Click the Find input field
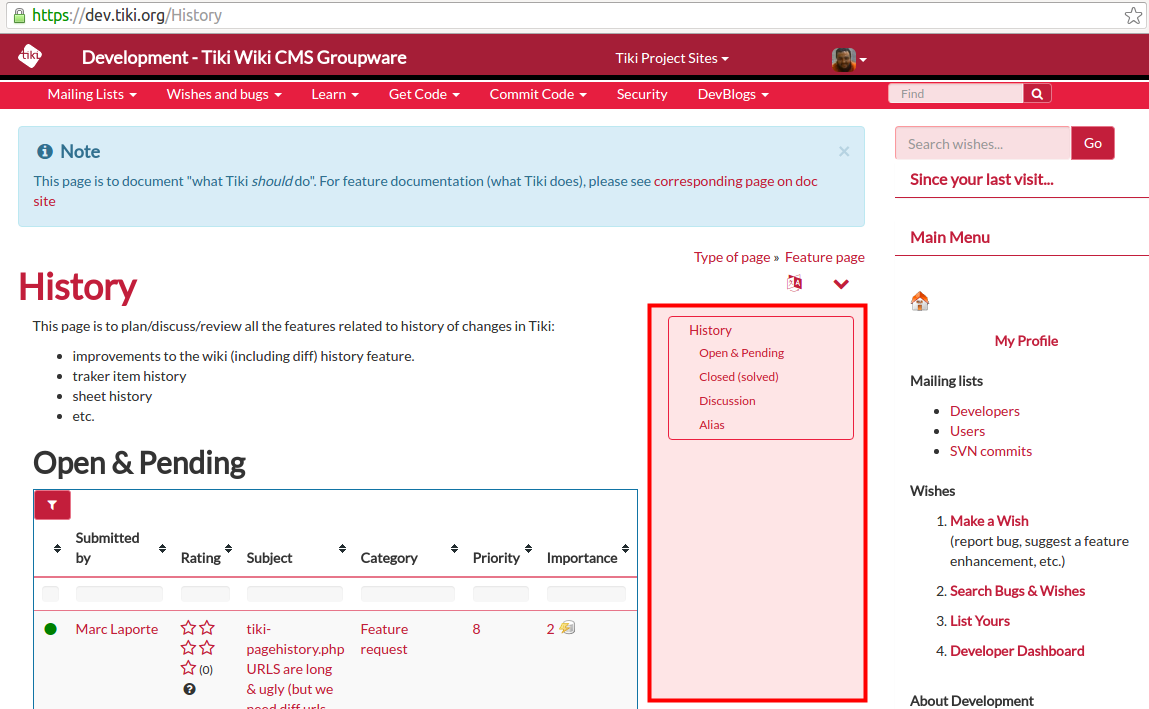The height and width of the screenshot is (709, 1149). pos(956,94)
